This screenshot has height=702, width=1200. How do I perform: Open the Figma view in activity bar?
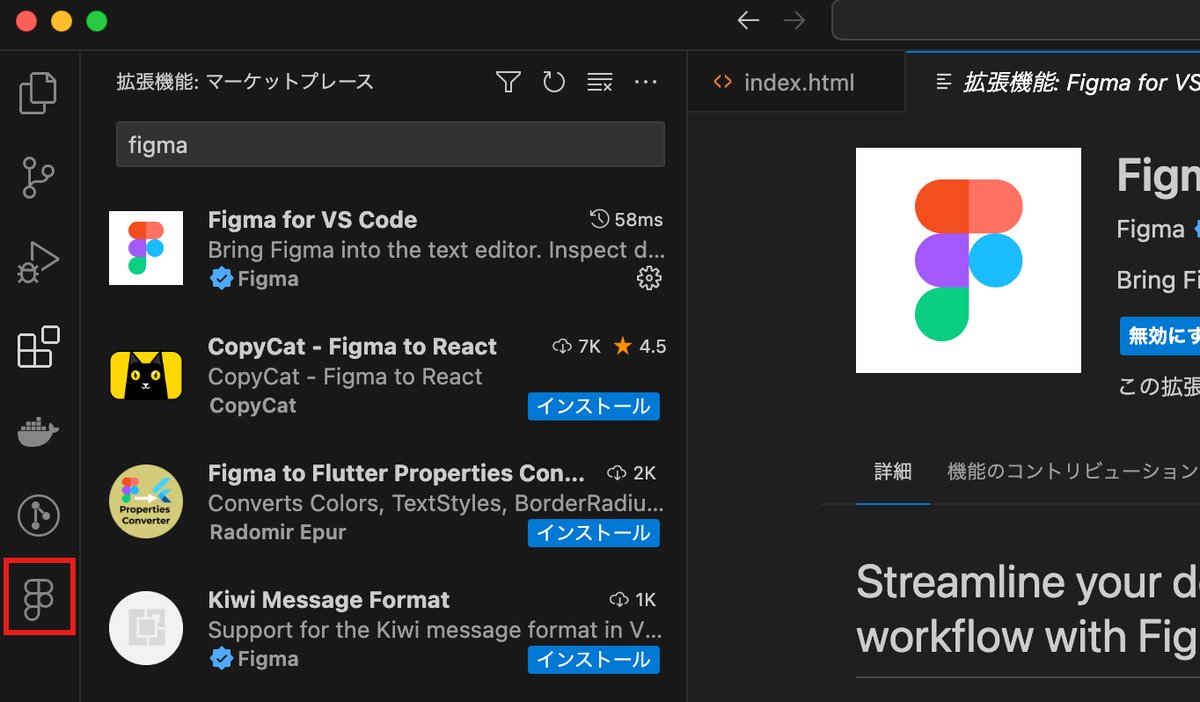point(39,598)
